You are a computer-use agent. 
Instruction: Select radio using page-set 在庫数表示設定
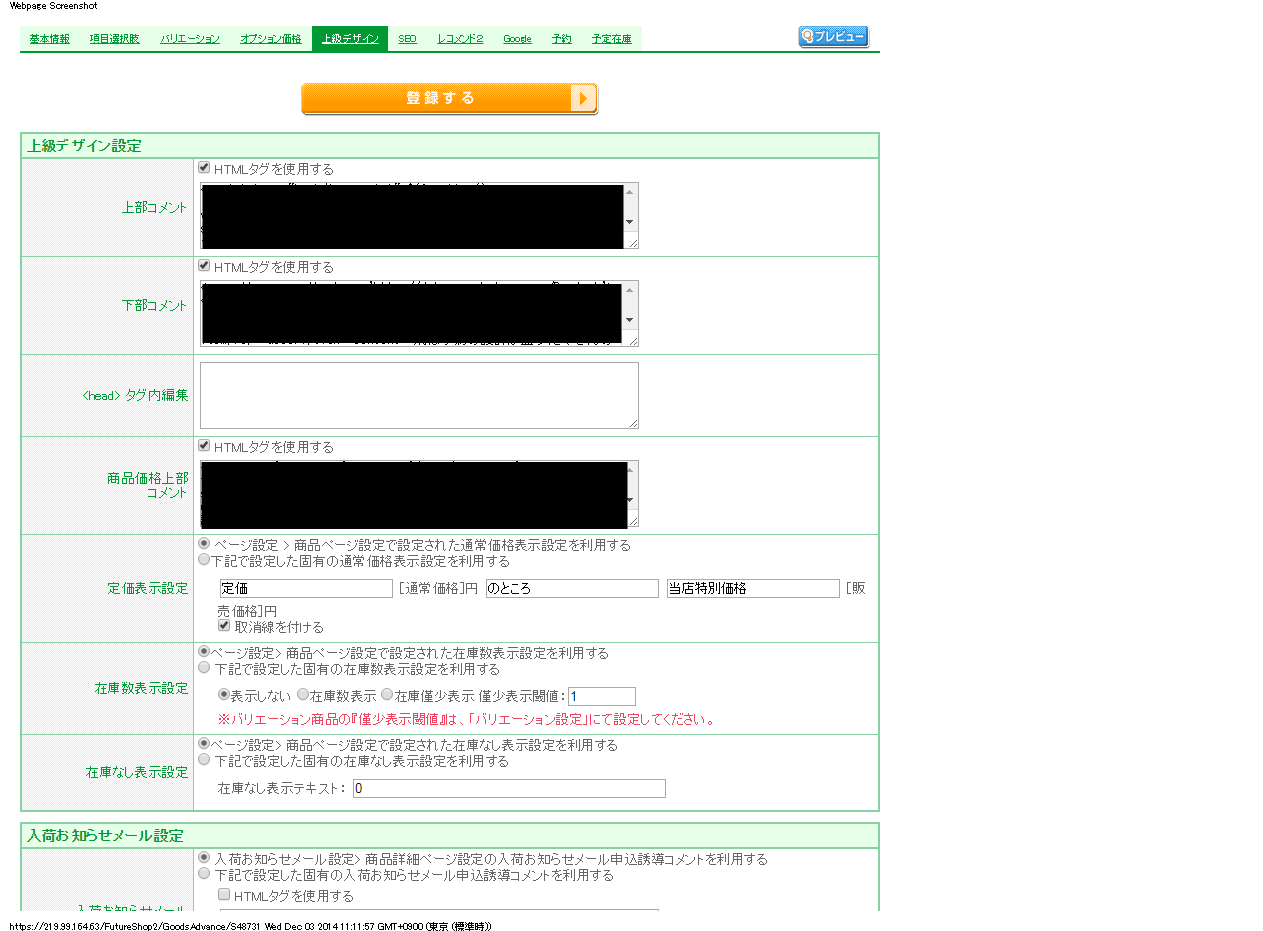pos(204,652)
